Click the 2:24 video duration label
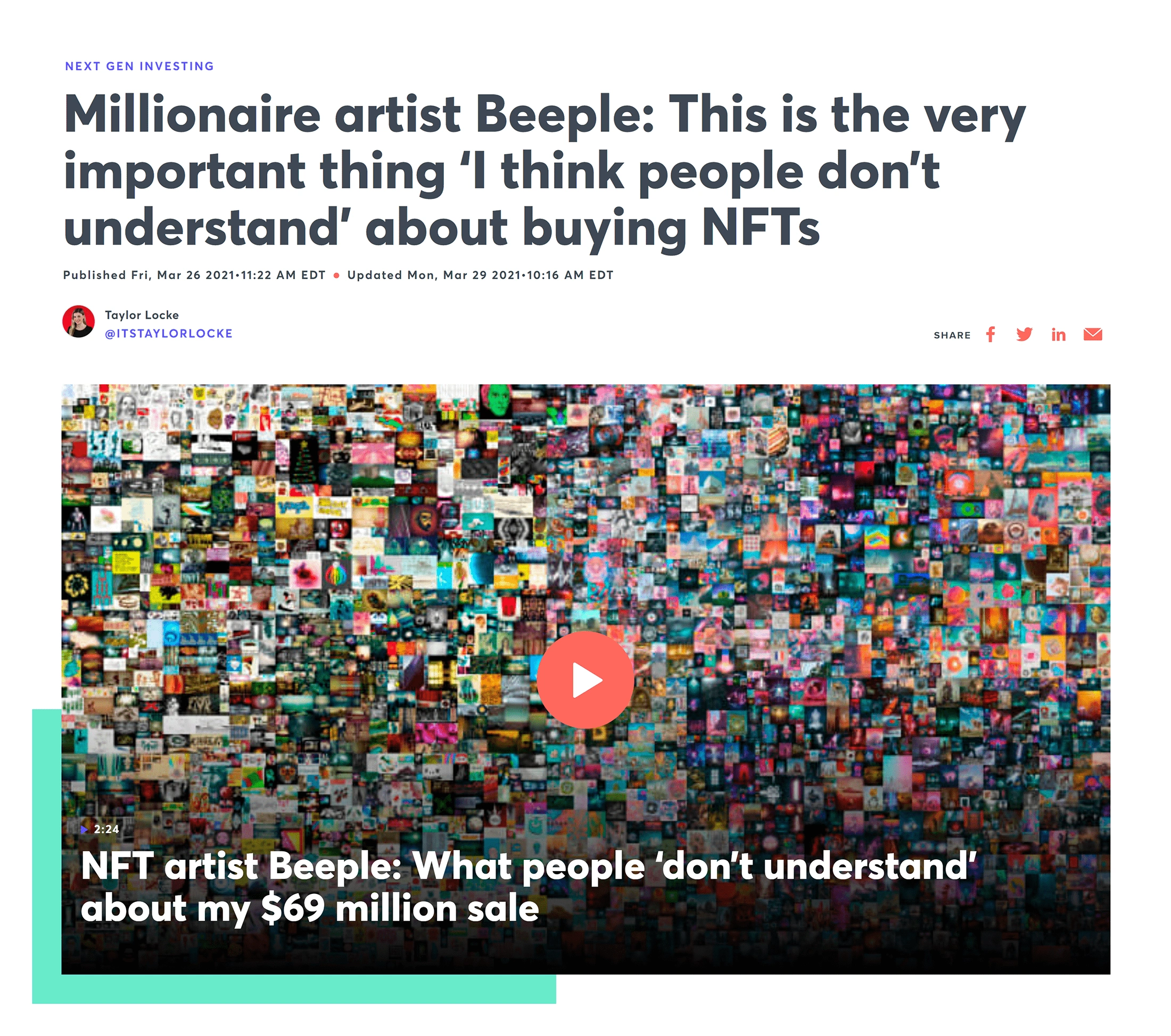The height and width of the screenshot is (1036, 1171). 106,829
